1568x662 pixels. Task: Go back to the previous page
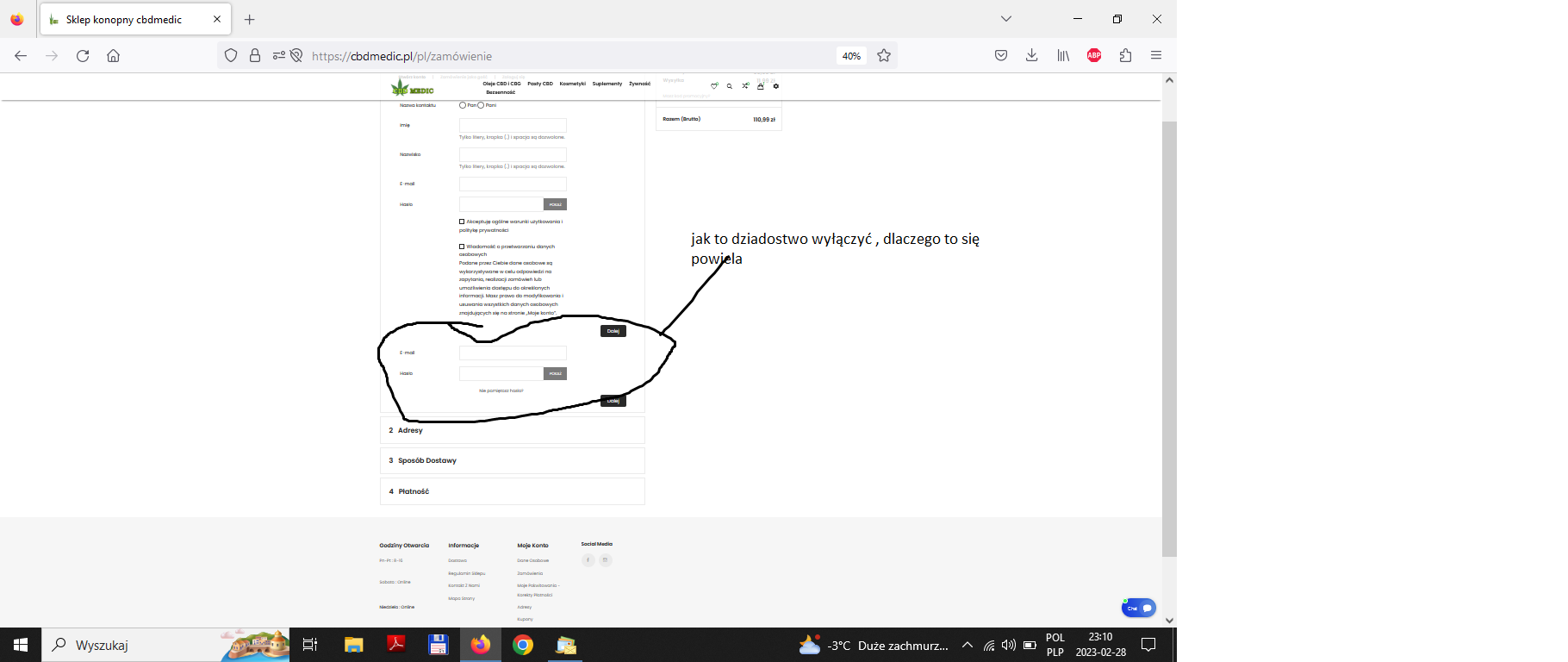[21, 55]
